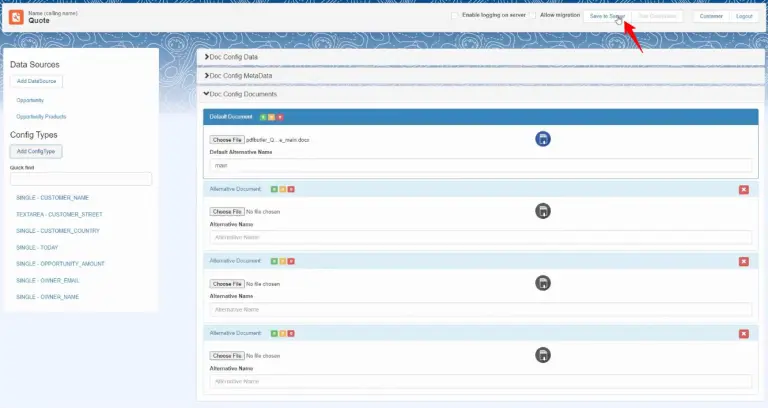
Task: Select SINGLE - OWNER_NAME config type
Action: (48, 297)
